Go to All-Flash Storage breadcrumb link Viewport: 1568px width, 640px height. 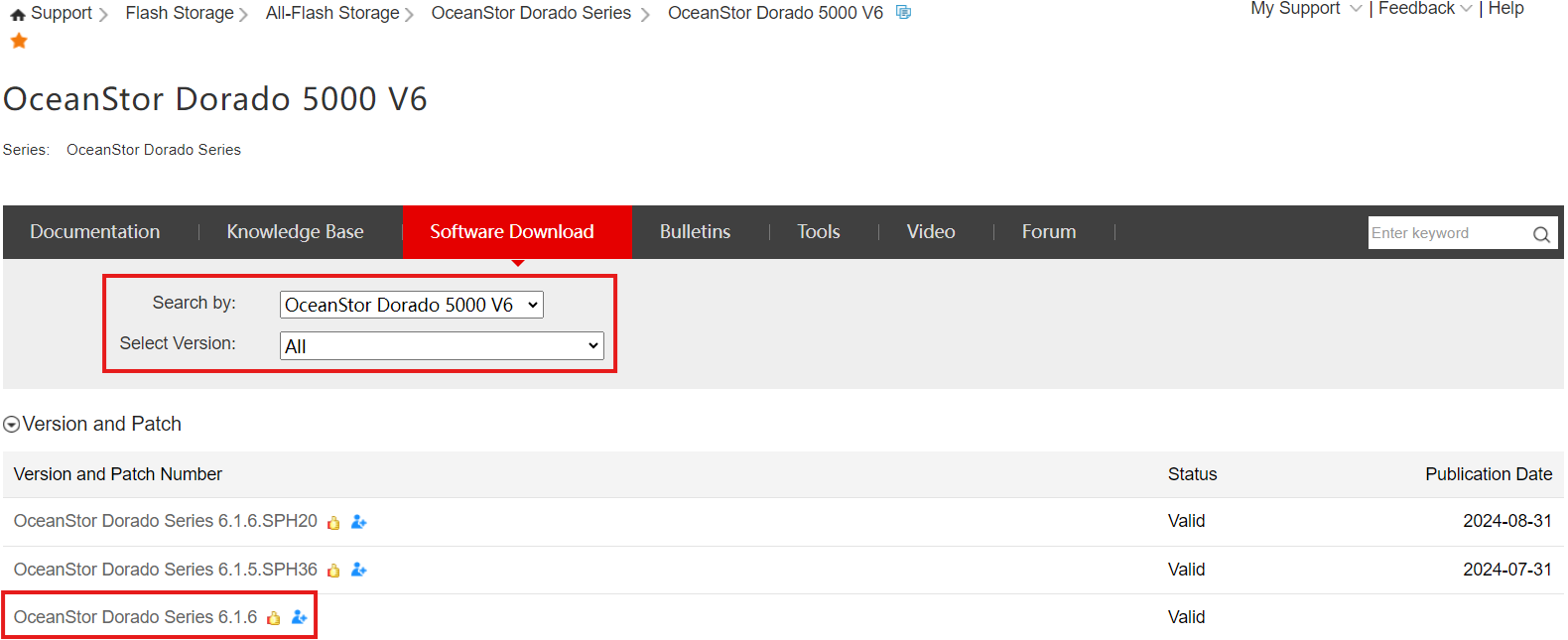pyautogui.click(x=332, y=13)
